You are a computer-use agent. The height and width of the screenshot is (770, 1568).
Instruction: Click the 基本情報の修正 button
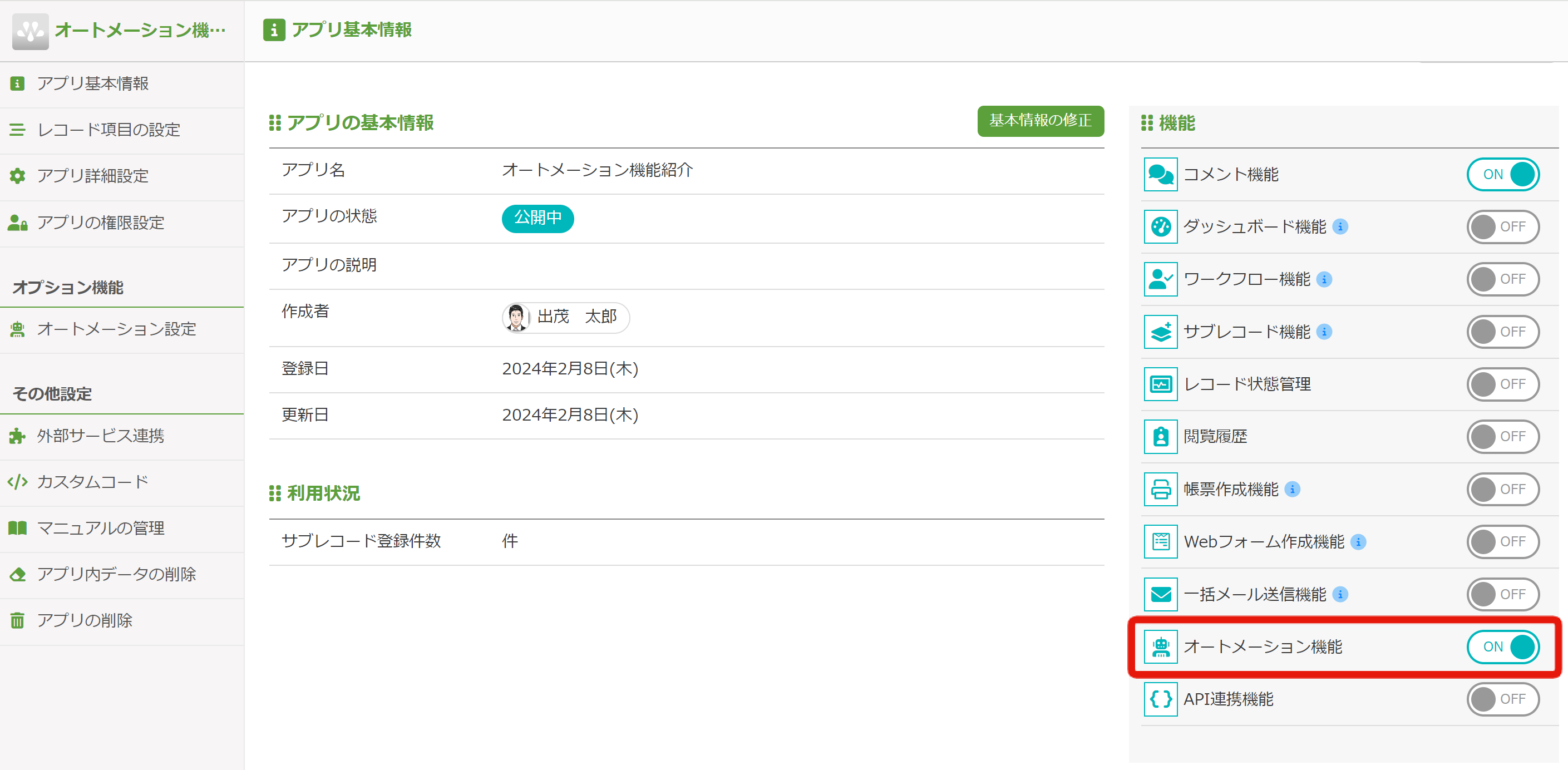[x=1039, y=121]
